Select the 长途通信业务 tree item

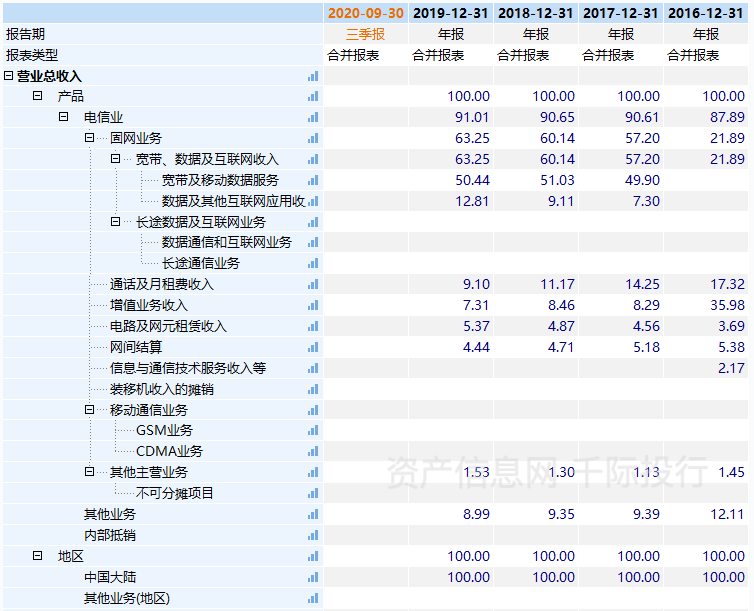[x=201, y=263]
